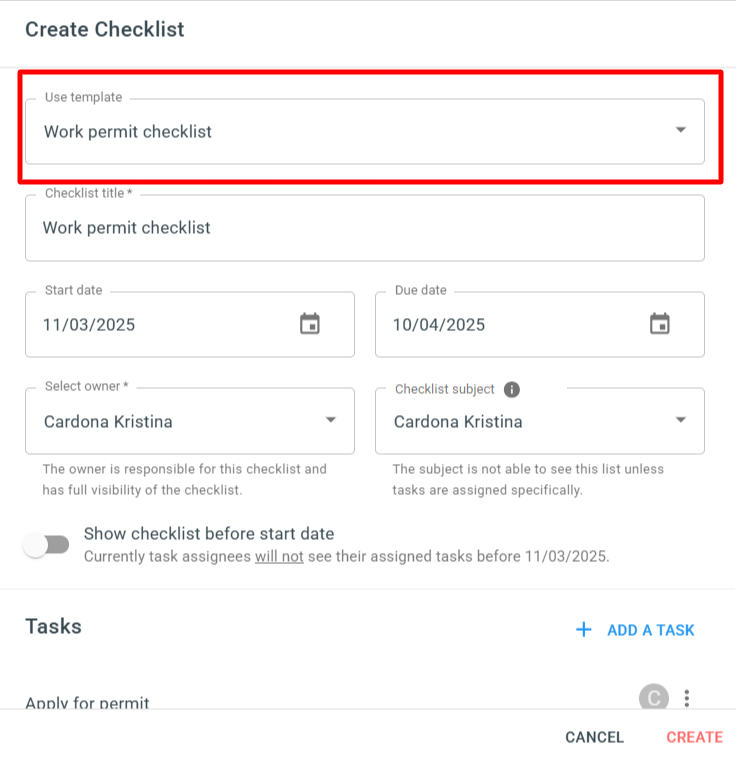Expand the Checklist subject dropdown arrow
This screenshot has height=761, width=736.
[x=681, y=420]
